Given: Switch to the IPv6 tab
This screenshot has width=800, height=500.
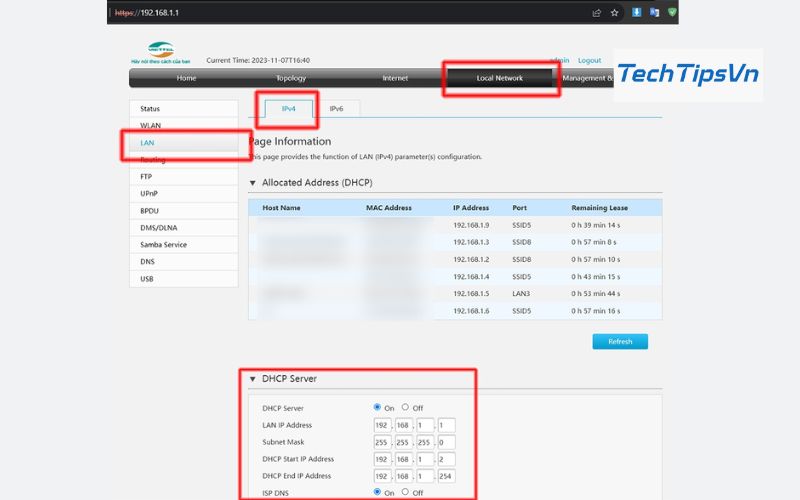Looking at the screenshot, I should 337,108.
